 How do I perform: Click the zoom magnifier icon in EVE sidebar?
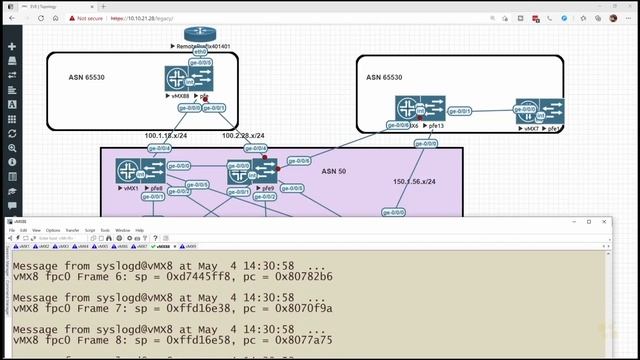coord(12,148)
